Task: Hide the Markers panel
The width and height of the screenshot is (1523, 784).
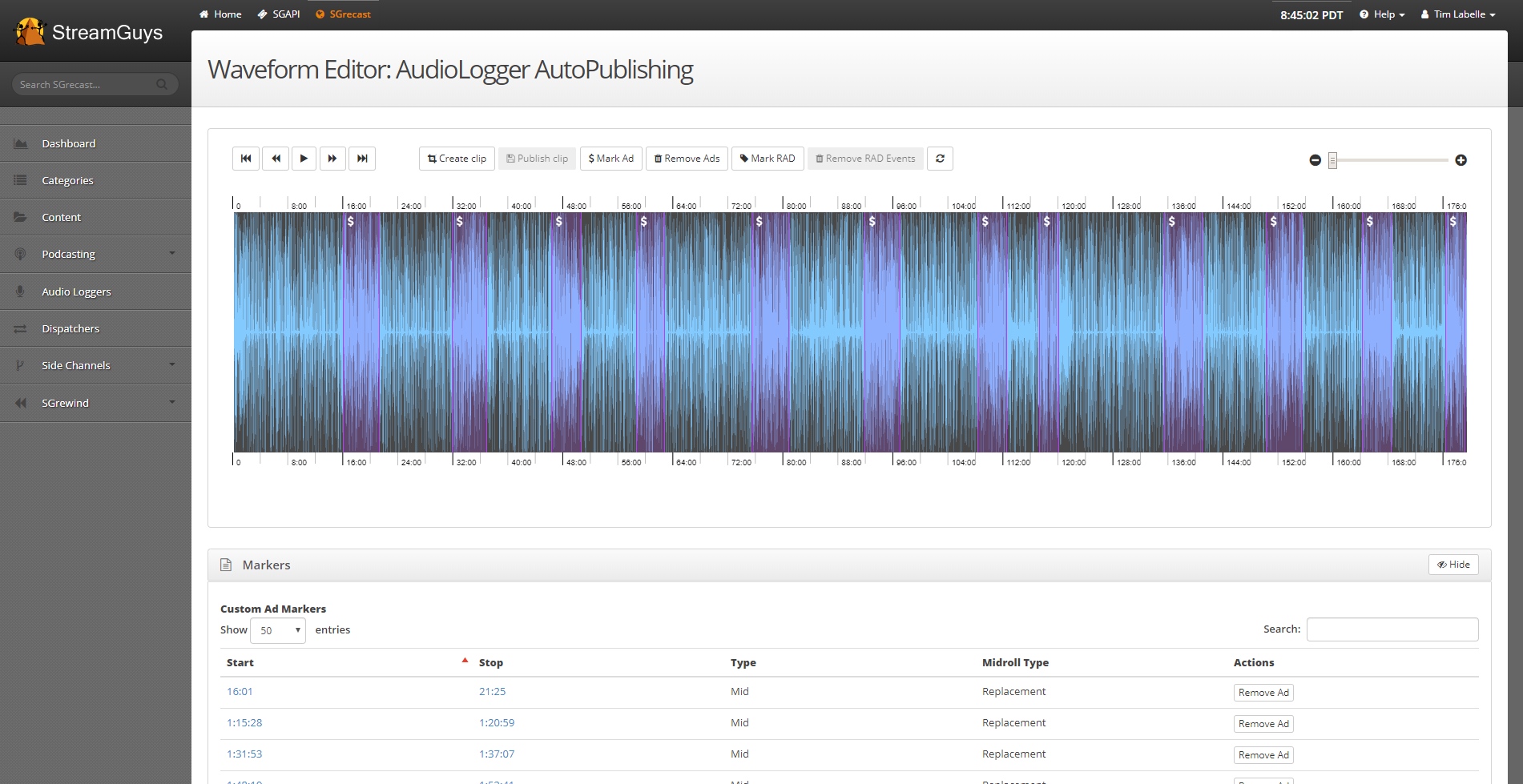Action: pyautogui.click(x=1452, y=565)
